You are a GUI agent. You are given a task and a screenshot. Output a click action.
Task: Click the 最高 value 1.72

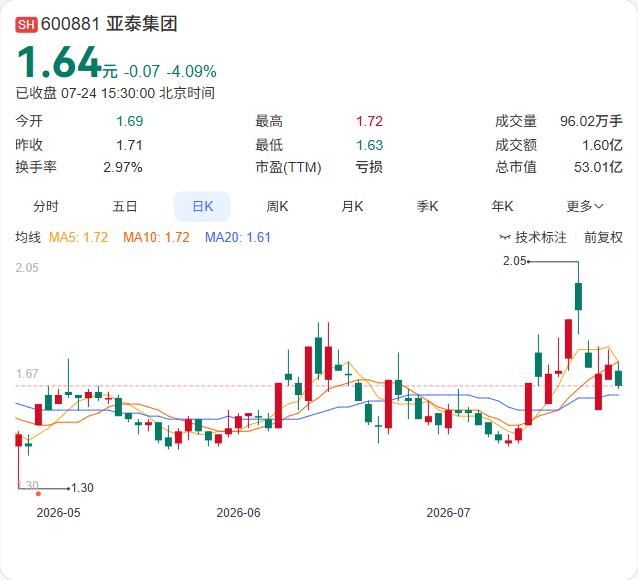click(x=369, y=121)
